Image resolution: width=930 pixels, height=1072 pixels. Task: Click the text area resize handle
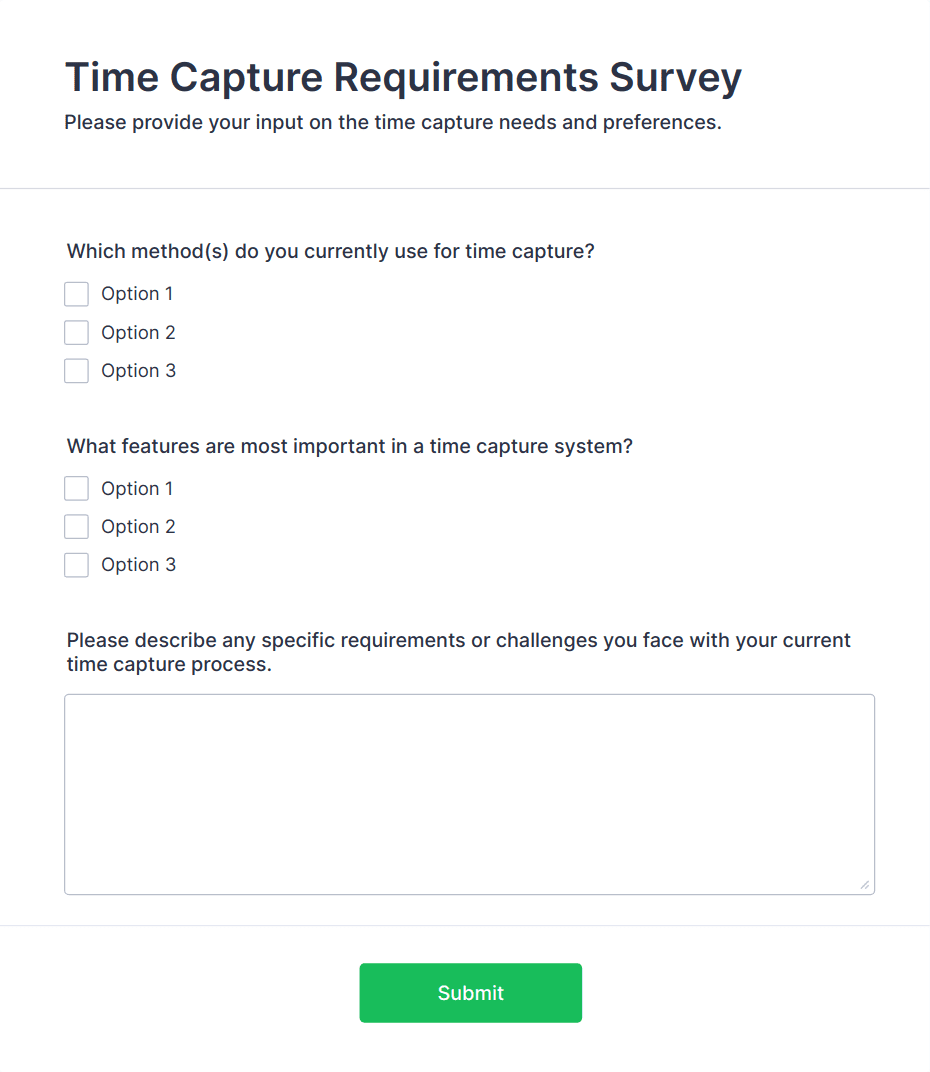864,885
